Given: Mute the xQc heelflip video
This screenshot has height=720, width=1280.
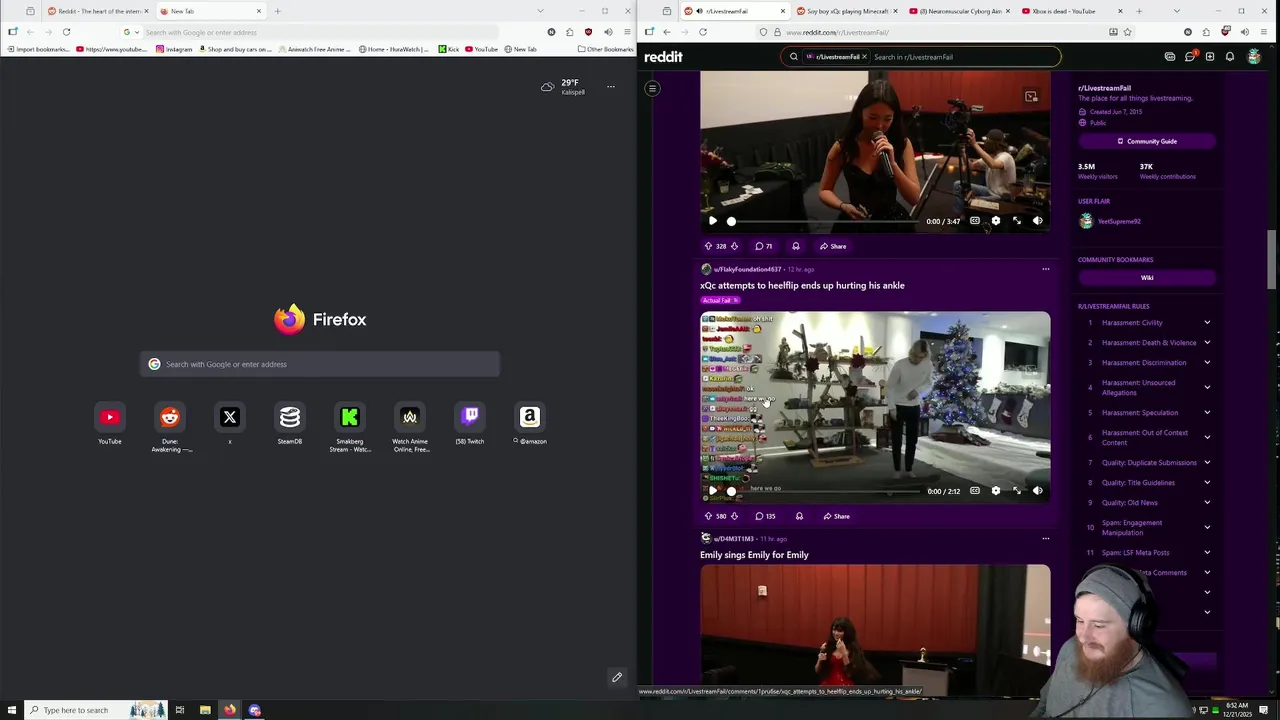Looking at the screenshot, I should [1038, 491].
